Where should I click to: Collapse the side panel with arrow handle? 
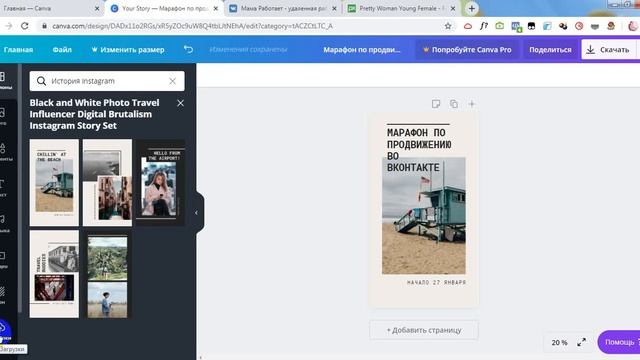(196, 213)
